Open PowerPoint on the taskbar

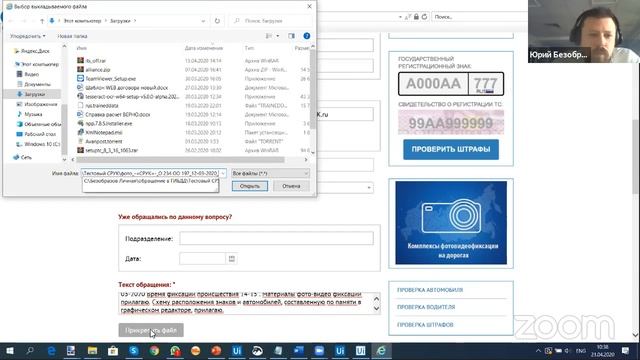(x=216, y=351)
